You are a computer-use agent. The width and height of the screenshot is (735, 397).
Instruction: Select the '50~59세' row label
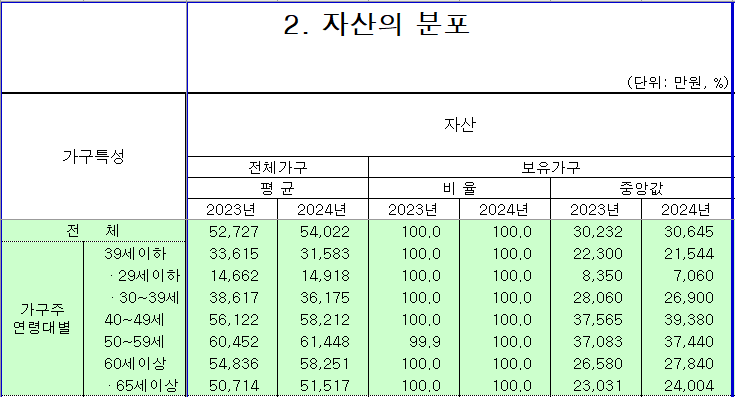coord(135,342)
